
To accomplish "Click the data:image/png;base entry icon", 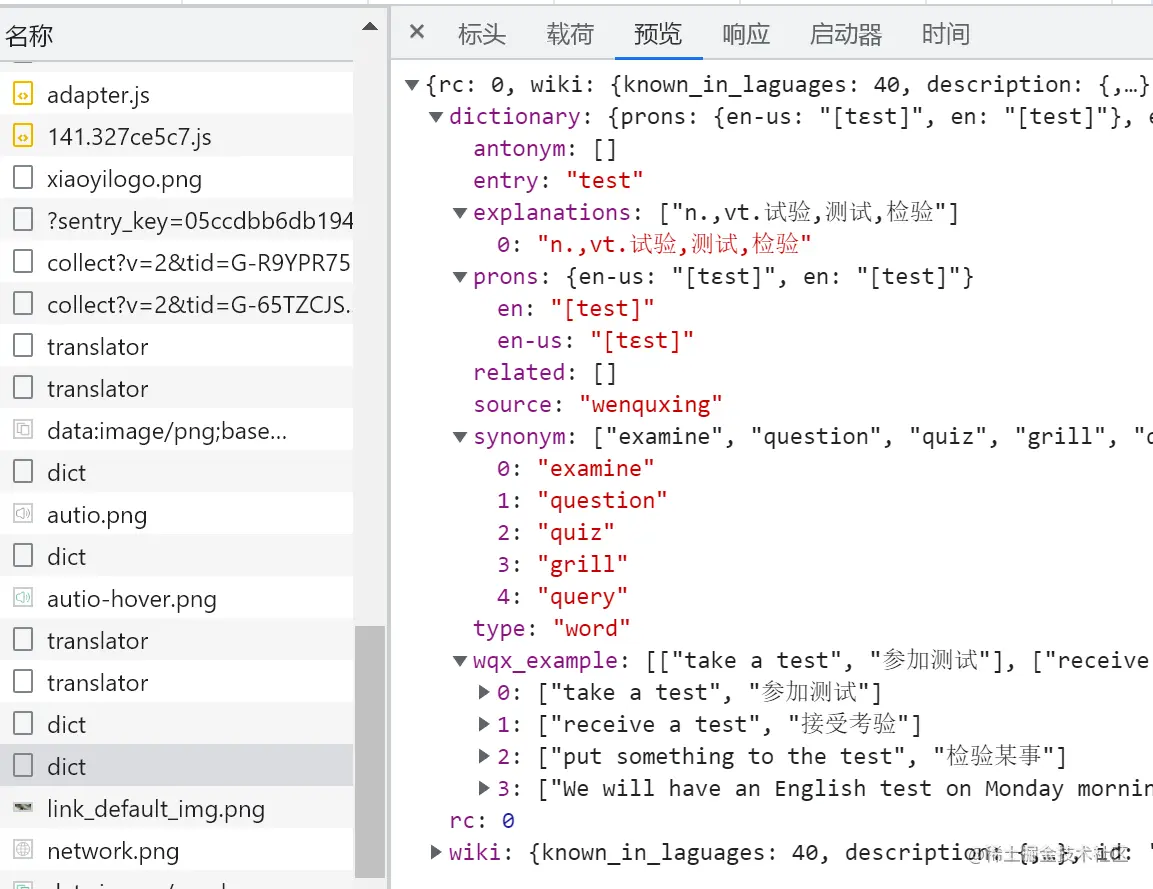I will click(x=23, y=429).
